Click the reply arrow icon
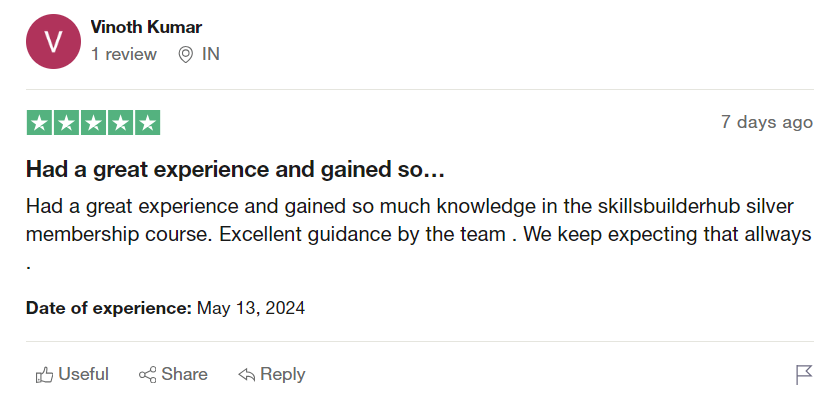The image size is (822, 402). point(246,375)
